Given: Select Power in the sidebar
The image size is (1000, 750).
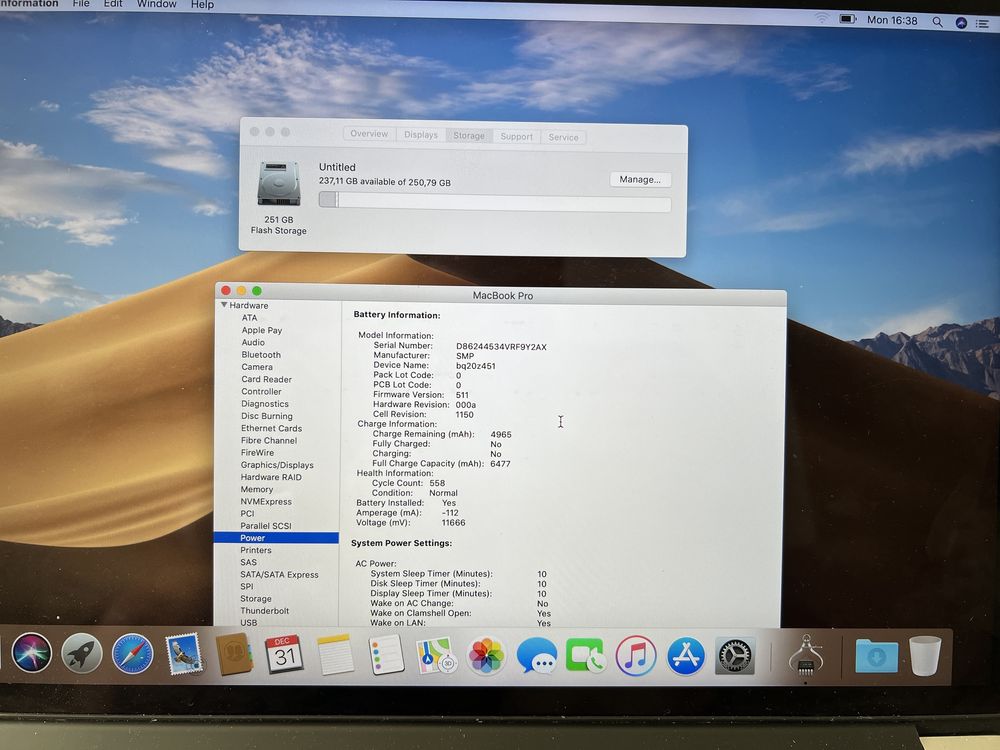Looking at the screenshot, I should [276, 538].
